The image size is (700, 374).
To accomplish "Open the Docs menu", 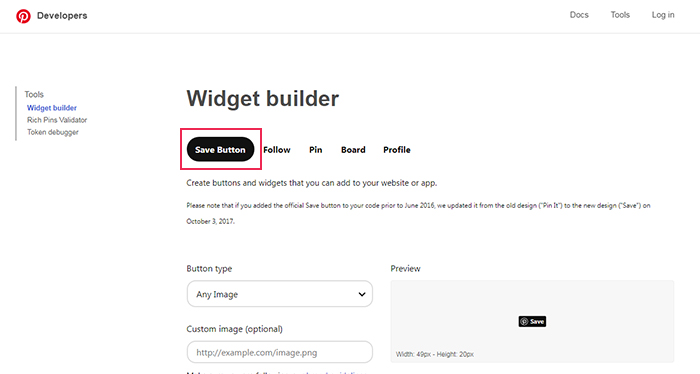I will click(x=579, y=15).
